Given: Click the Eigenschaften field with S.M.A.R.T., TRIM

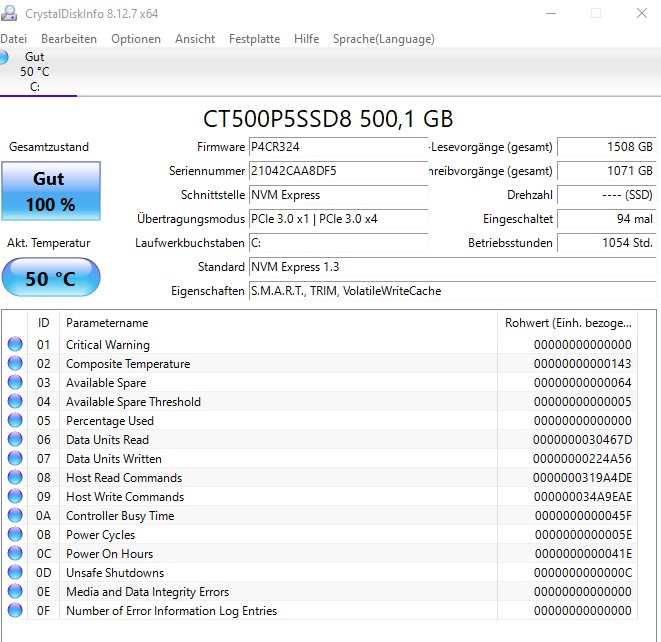Looking at the screenshot, I should tap(452, 291).
